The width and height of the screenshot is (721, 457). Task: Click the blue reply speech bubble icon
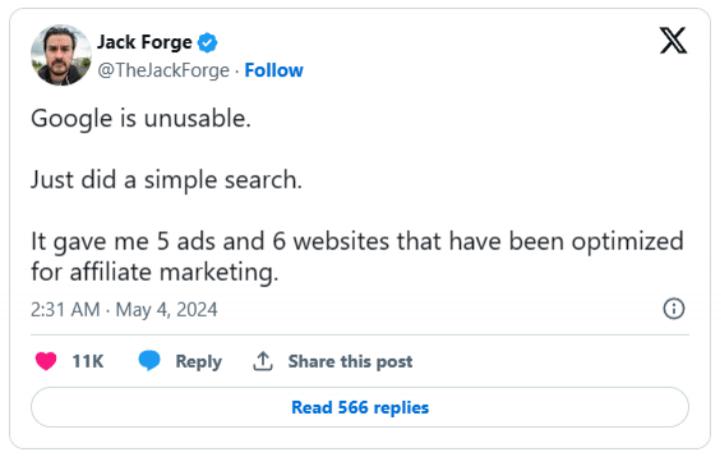150,362
